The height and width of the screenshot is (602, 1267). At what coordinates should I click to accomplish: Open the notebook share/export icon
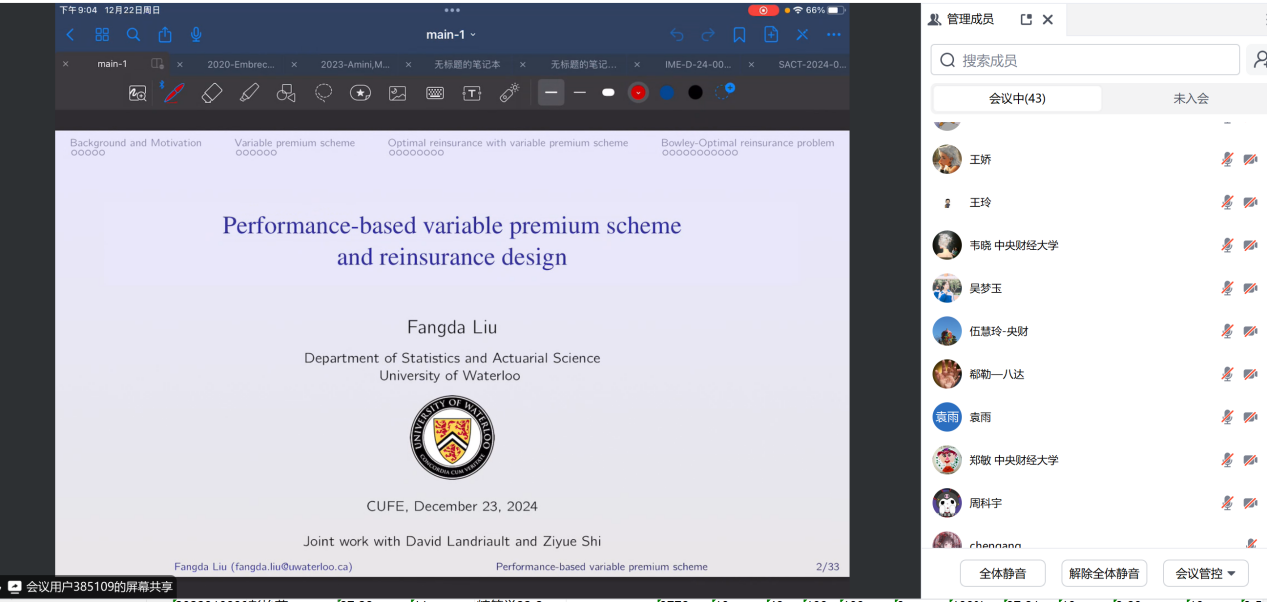tap(165, 35)
